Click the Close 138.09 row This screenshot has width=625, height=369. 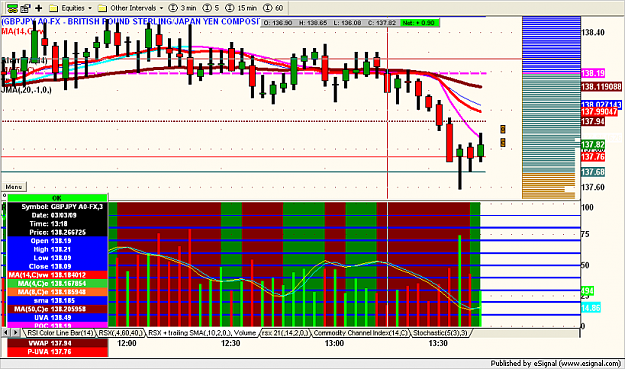point(57,266)
